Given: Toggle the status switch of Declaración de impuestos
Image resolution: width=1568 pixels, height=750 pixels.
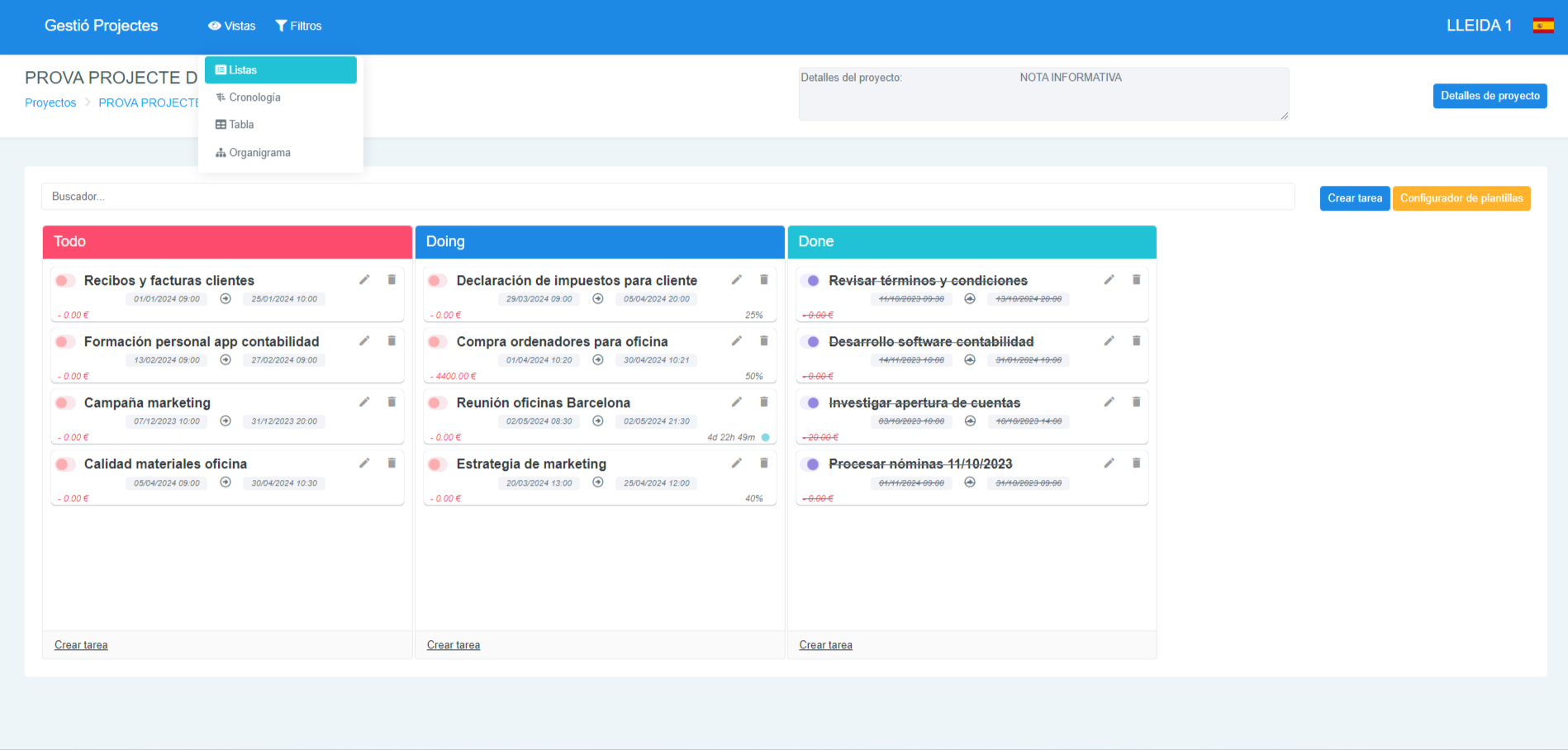Looking at the screenshot, I should pyautogui.click(x=438, y=281).
